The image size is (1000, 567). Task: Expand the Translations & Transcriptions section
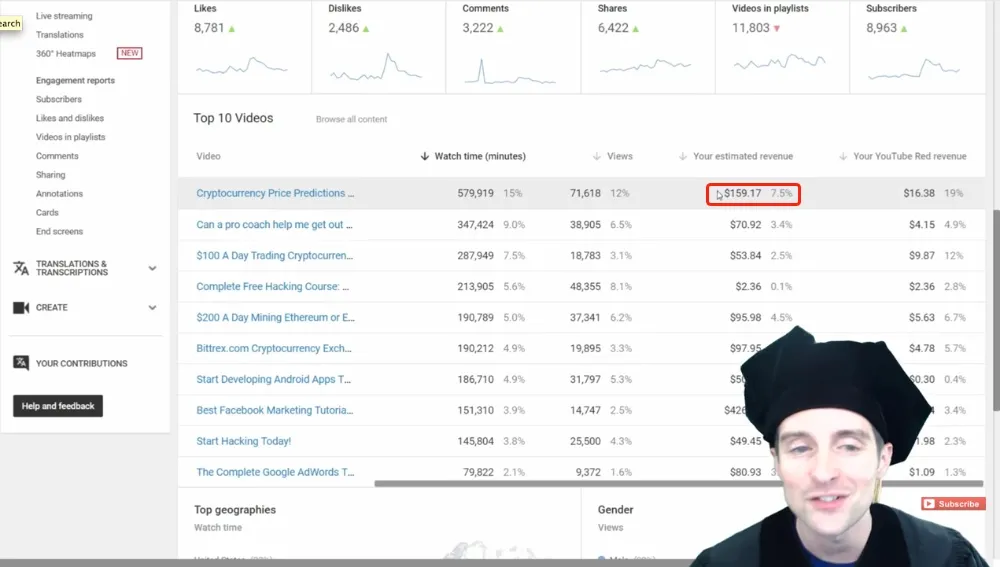152,269
